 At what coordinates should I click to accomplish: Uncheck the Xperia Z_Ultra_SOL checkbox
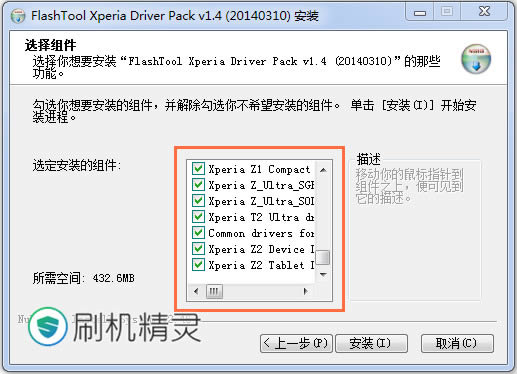[198, 201]
